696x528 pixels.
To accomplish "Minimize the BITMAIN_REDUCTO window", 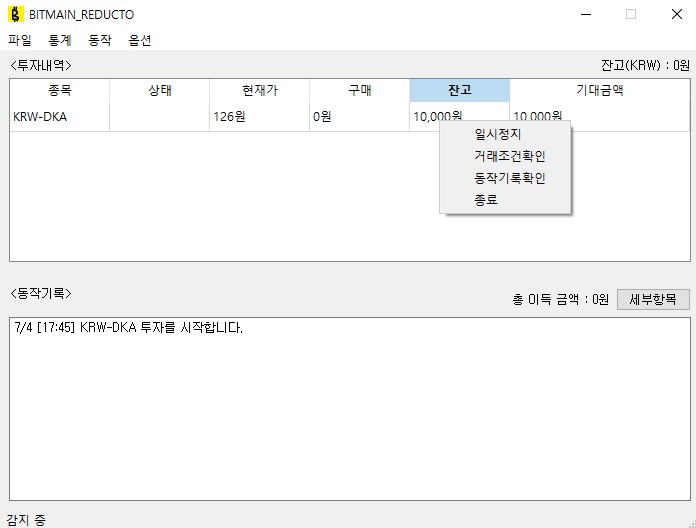I will click(586, 14).
